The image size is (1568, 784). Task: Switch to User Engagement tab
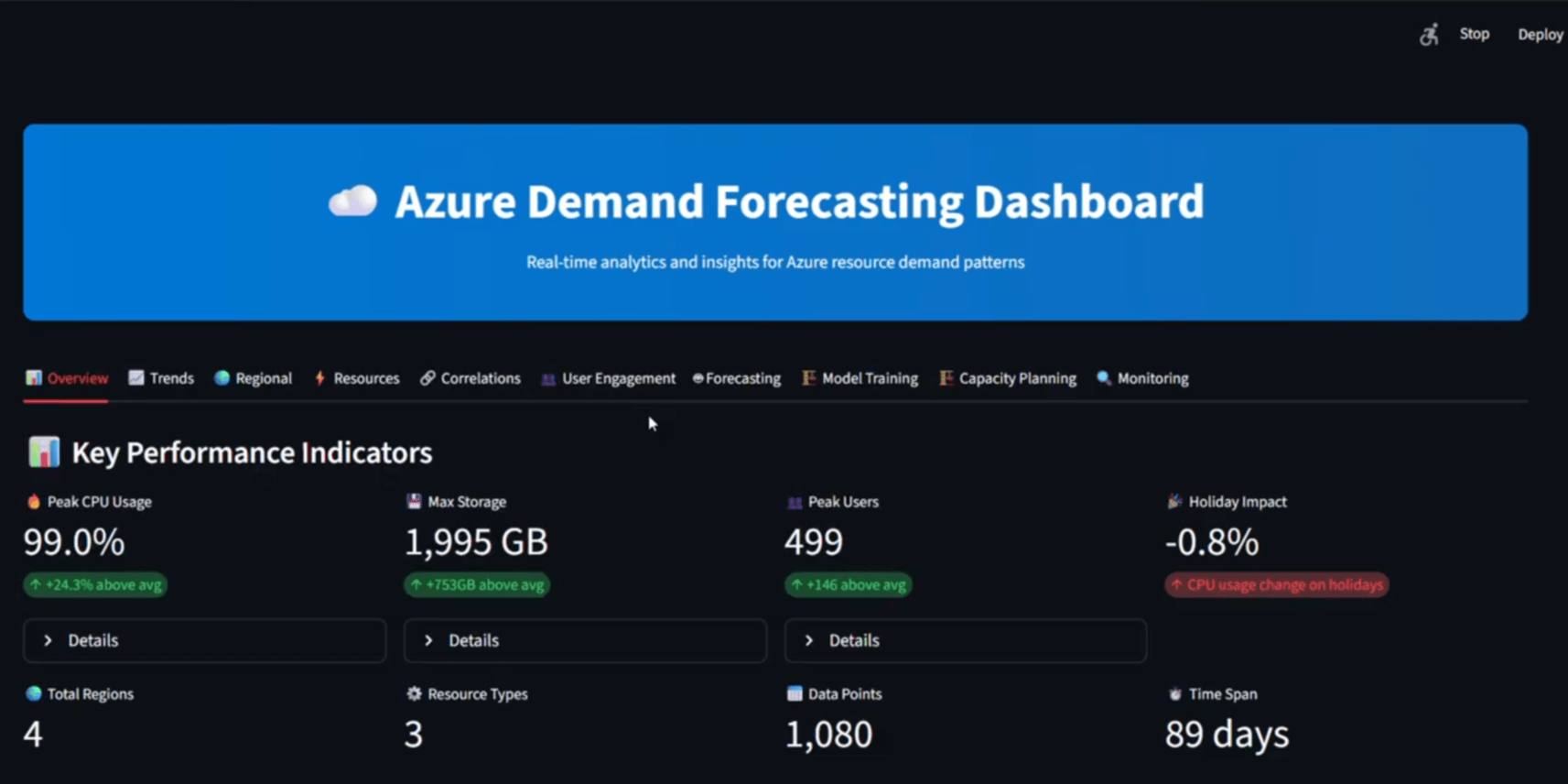click(x=608, y=378)
